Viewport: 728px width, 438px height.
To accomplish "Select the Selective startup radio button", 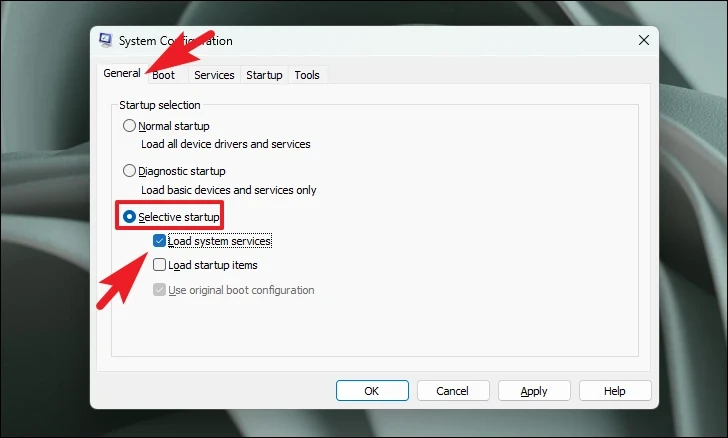I will pyautogui.click(x=129, y=216).
